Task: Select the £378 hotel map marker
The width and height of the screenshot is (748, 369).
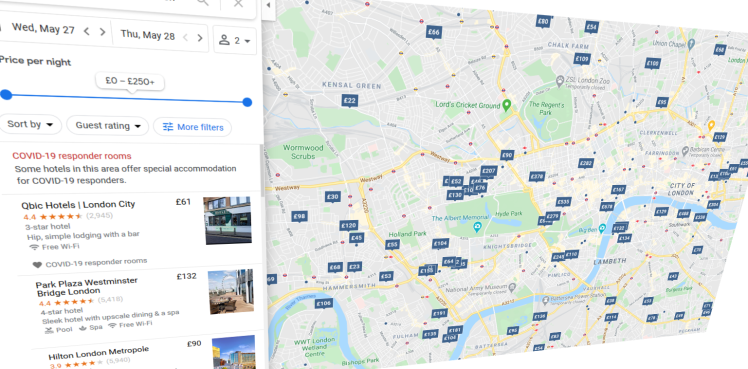Action: (537, 177)
